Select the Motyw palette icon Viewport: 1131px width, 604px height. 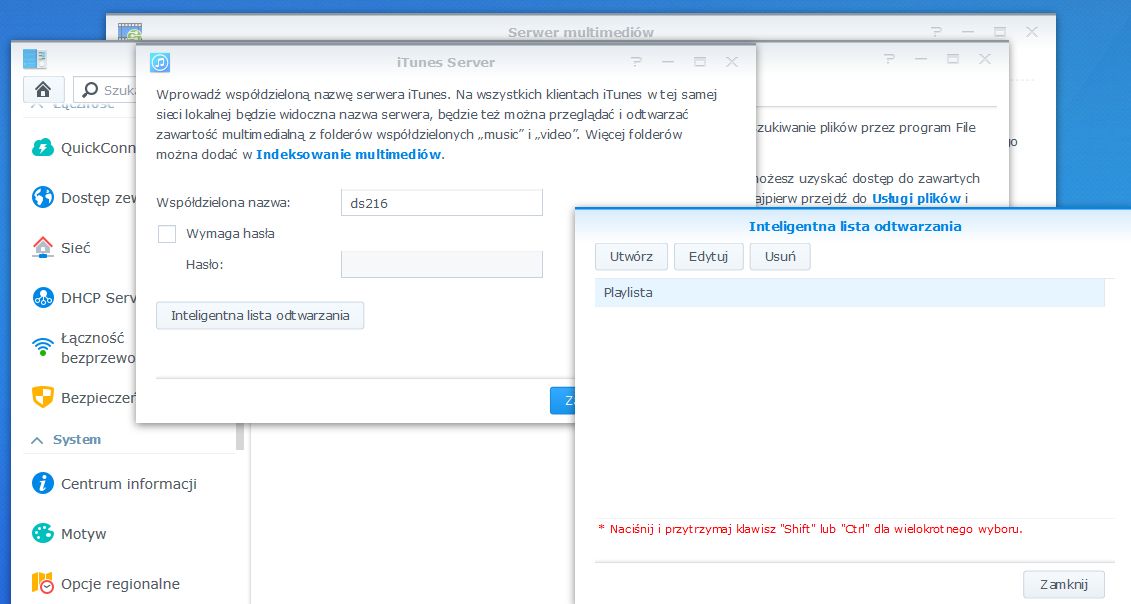(43, 533)
